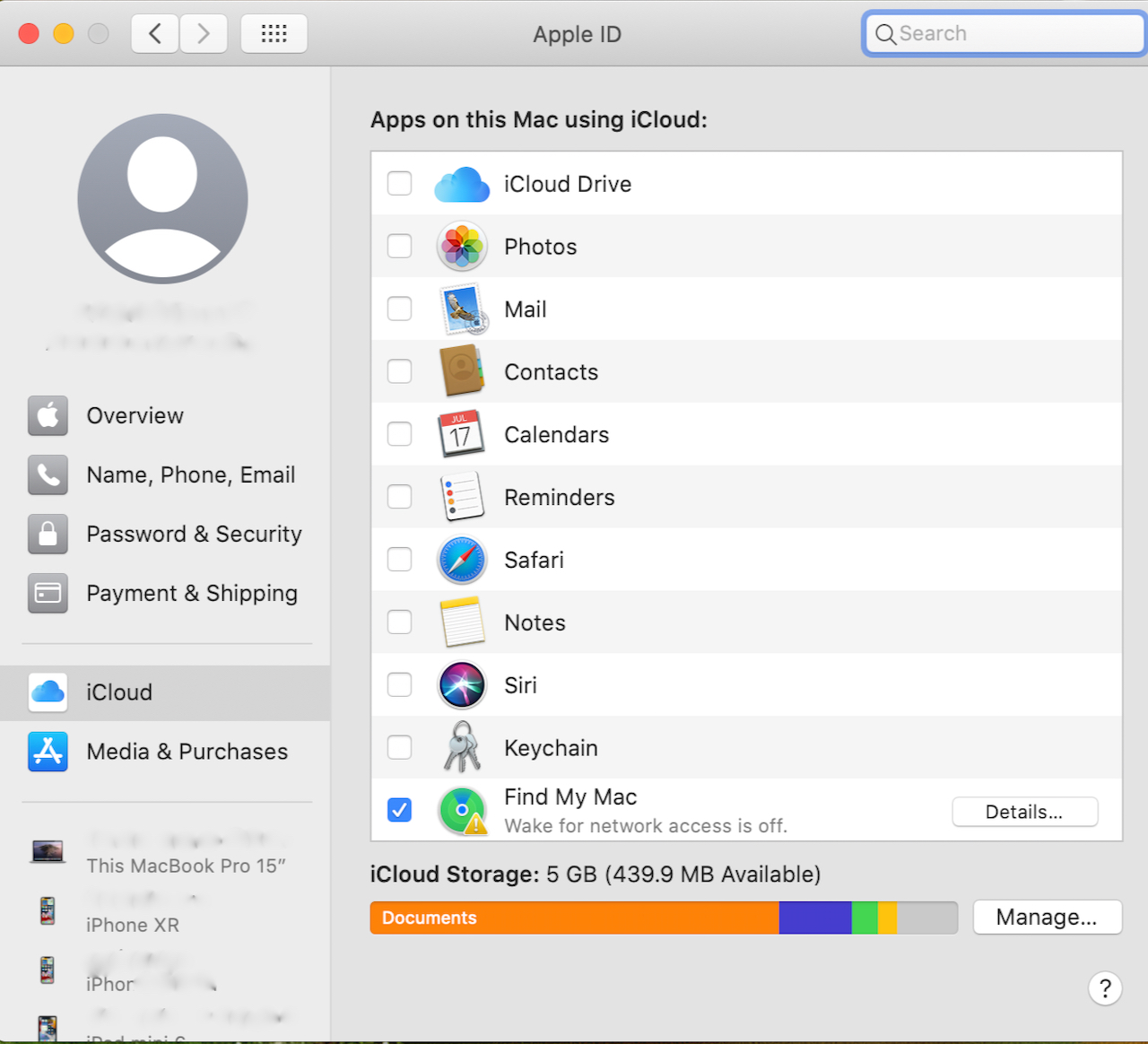Select the iPhone XR device label
The width and height of the screenshot is (1148, 1044).
pyautogui.click(x=133, y=926)
